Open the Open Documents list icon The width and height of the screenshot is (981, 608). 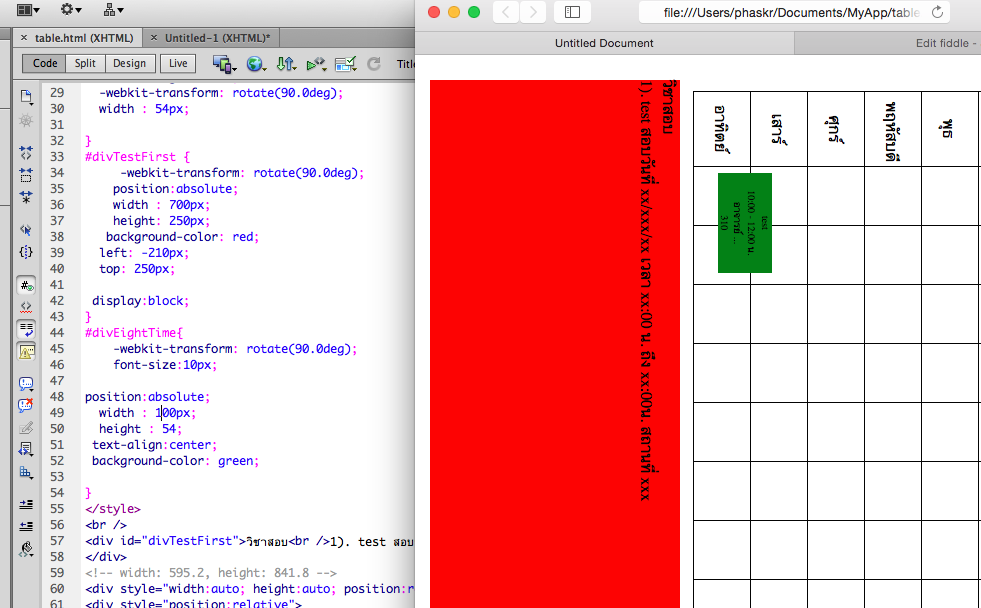26,97
